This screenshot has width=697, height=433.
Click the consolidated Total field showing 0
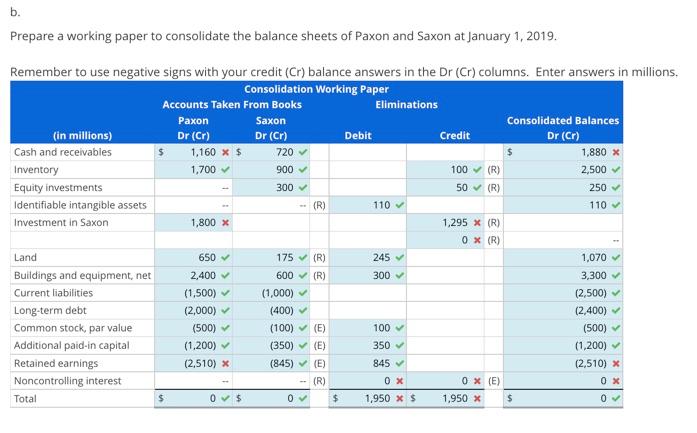[x=563, y=399]
